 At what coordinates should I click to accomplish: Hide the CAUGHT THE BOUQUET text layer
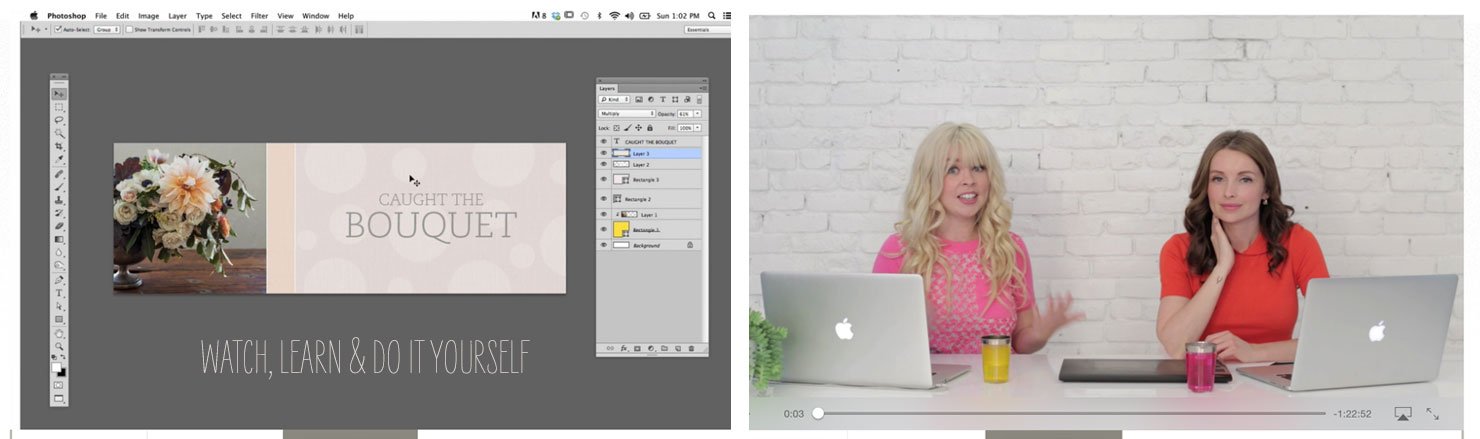click(603, 141)
